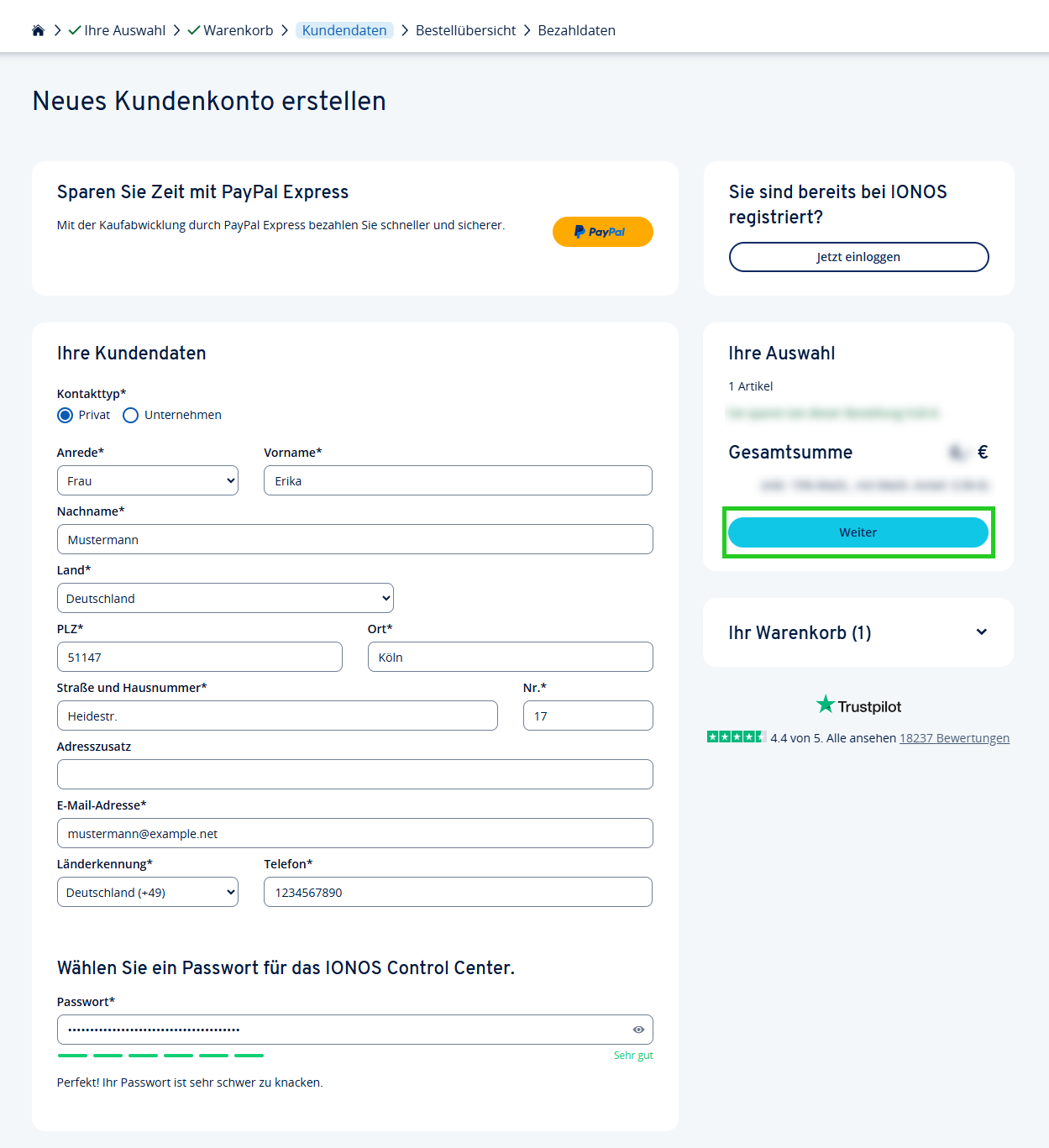Click the blurred info icon next to Gesamtsumme
Viewport: 1049px width, 1148px height.
(x=957, y=453)
